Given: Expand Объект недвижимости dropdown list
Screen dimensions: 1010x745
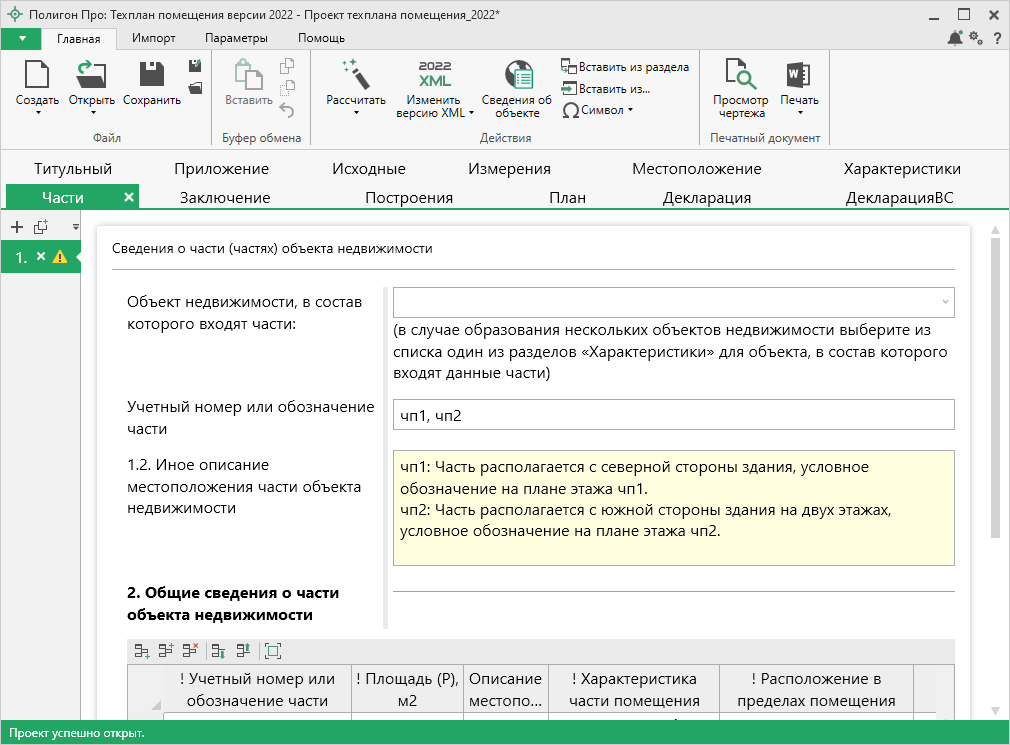Looking at the screenshot, I should click(944, 302).
